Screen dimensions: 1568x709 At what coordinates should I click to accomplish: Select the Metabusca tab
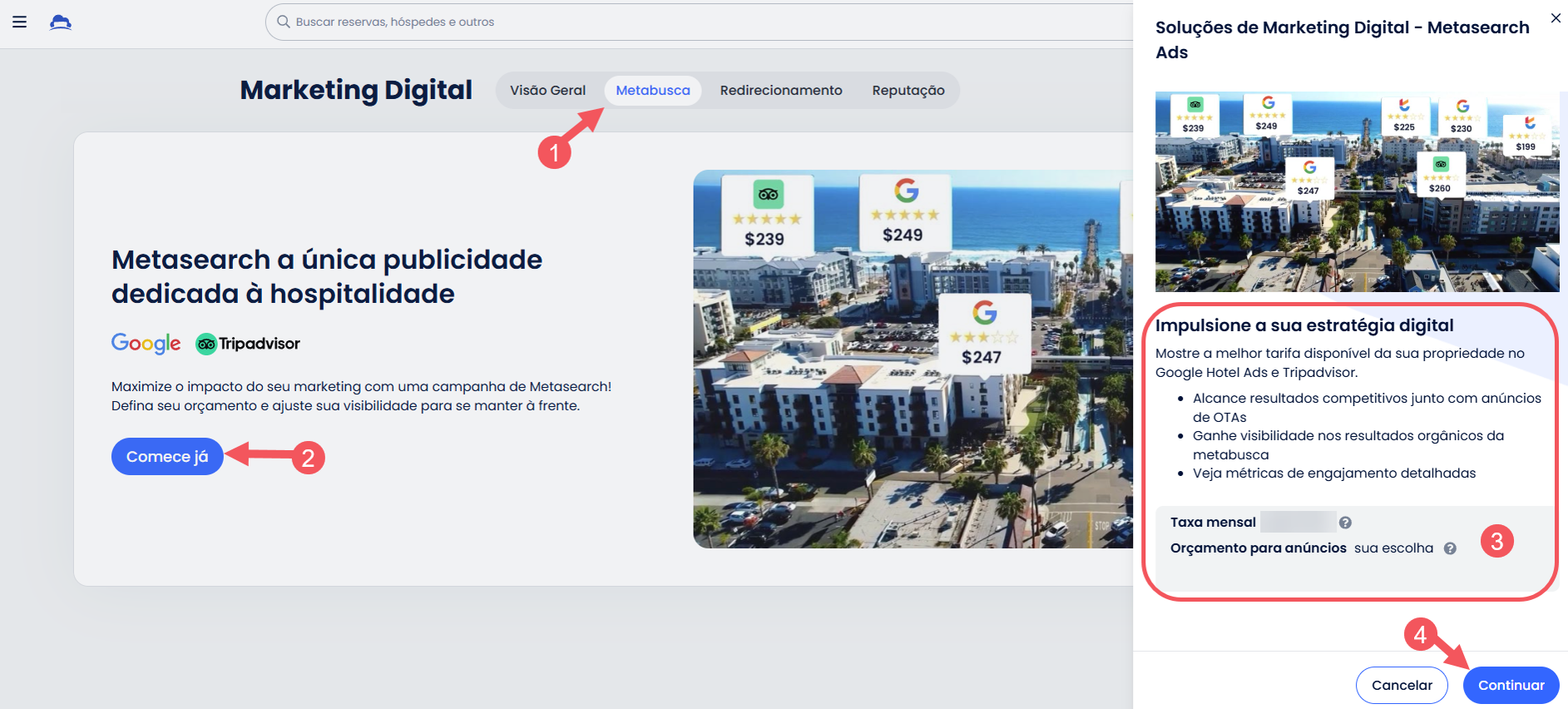pyautogui.click(x=652, y=91)
